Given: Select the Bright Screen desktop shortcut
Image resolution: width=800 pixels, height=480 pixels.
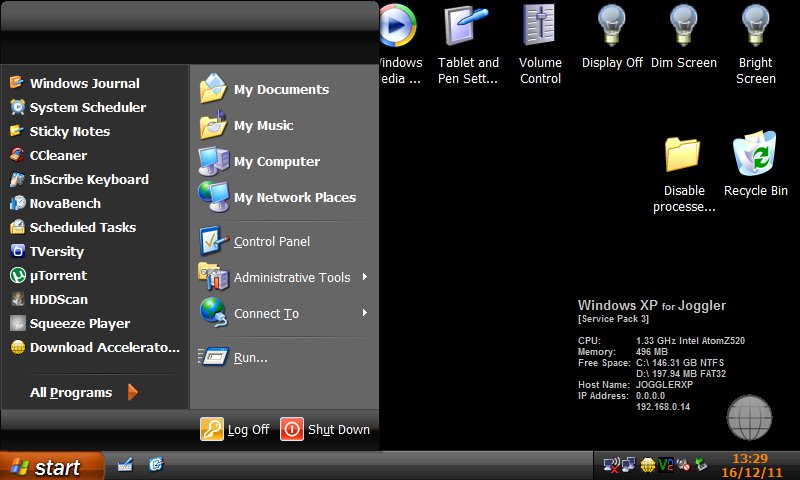Looking at the screenshot, I should pos(756,44).
